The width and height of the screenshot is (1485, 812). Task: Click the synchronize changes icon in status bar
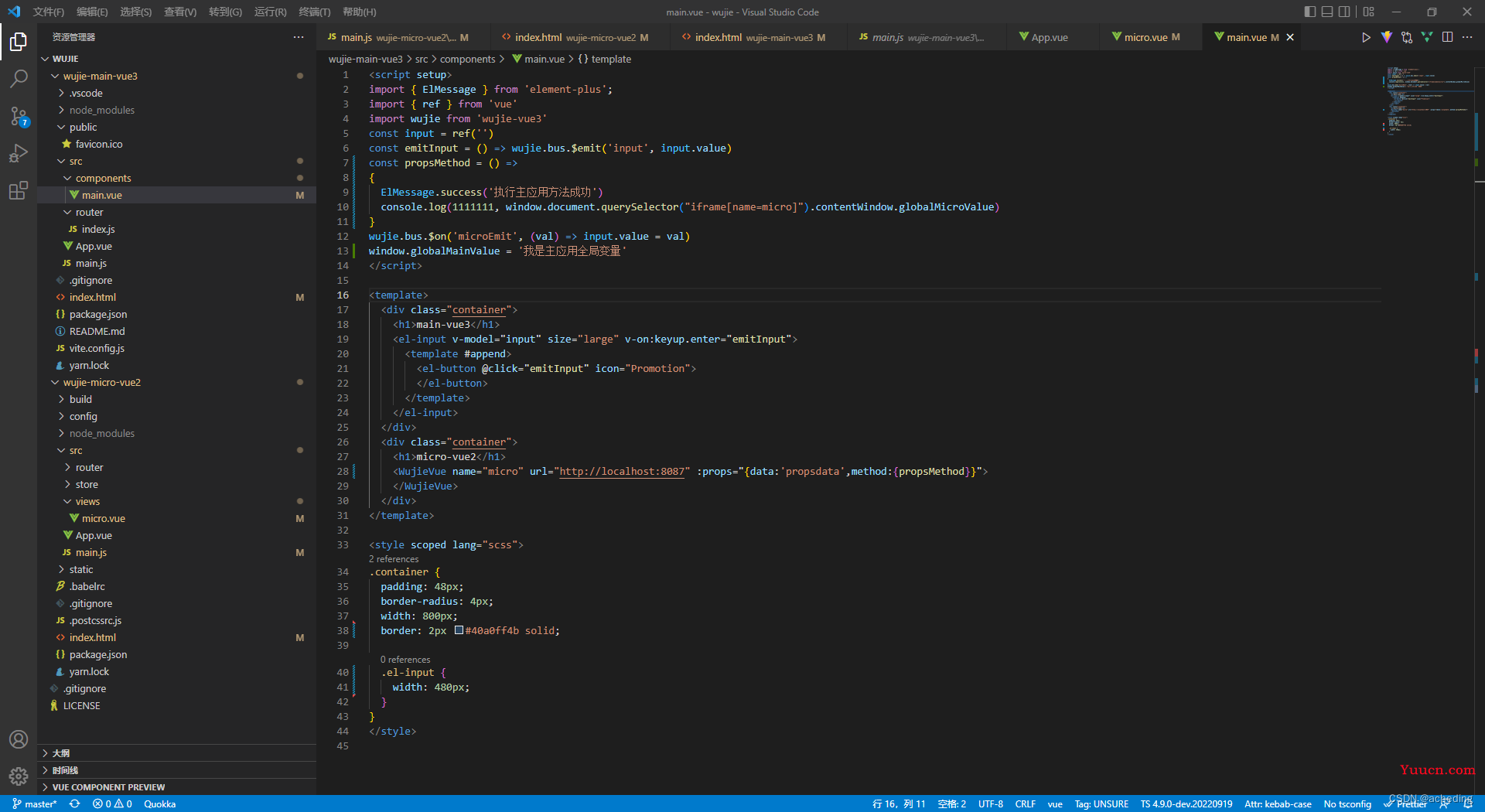74,803
